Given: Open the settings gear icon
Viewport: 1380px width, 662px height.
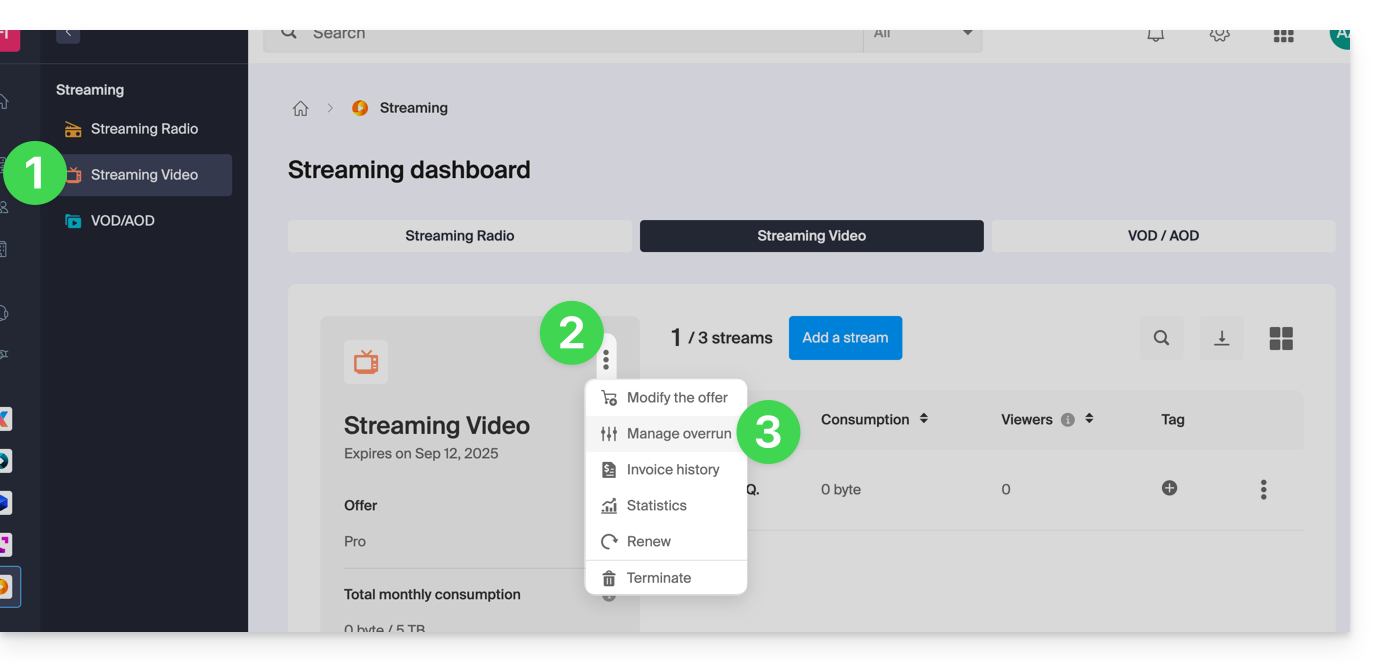Looking at the screenshot, I should pyautogui.click(x=1219, y=35).
